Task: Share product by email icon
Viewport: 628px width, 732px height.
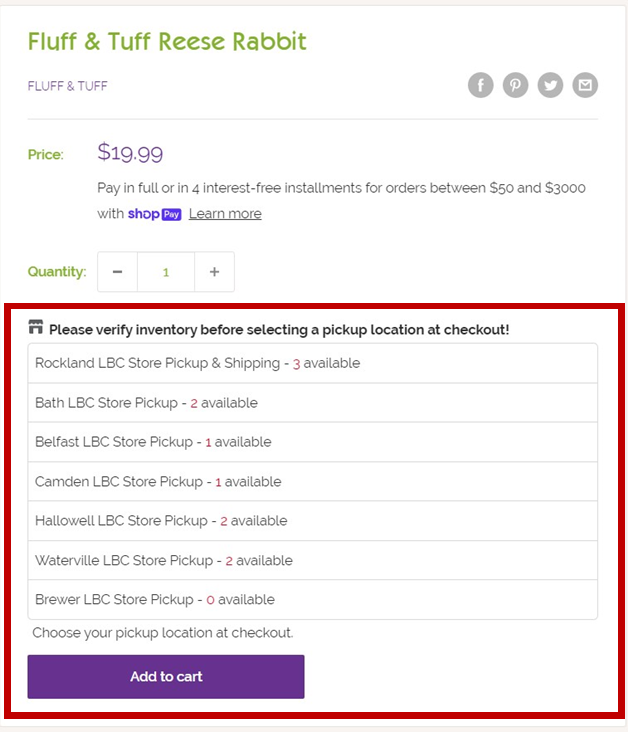Action: pos(585,85)
